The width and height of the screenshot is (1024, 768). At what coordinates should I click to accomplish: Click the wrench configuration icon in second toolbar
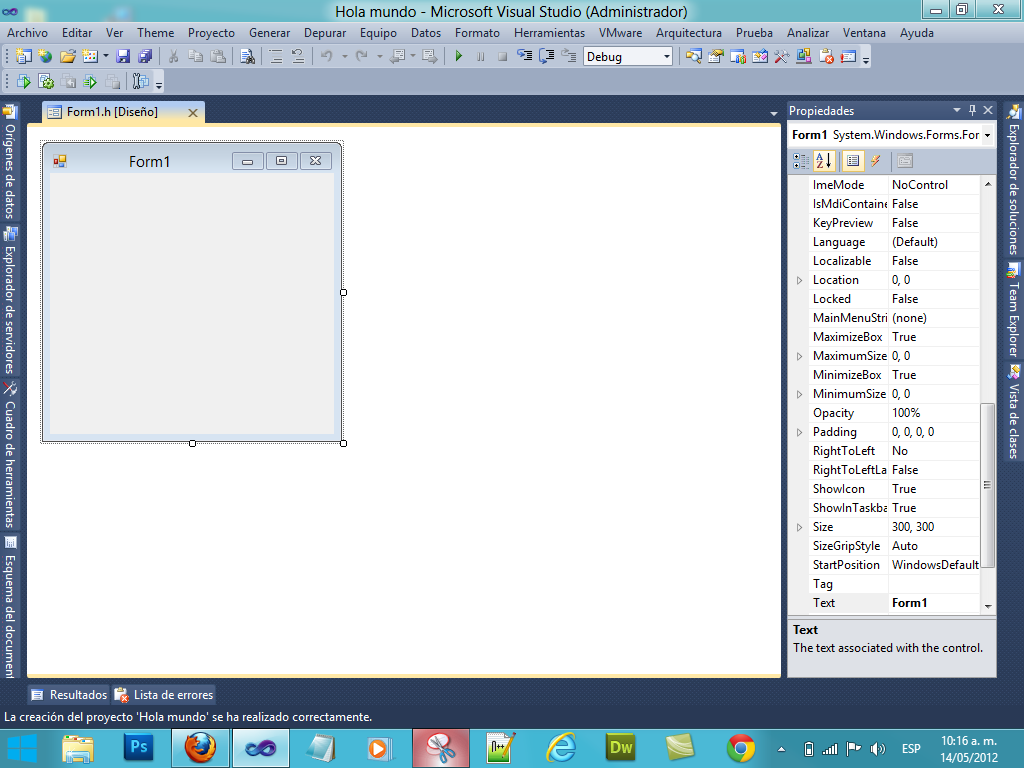pyautogui.click(x=140, y=82)
